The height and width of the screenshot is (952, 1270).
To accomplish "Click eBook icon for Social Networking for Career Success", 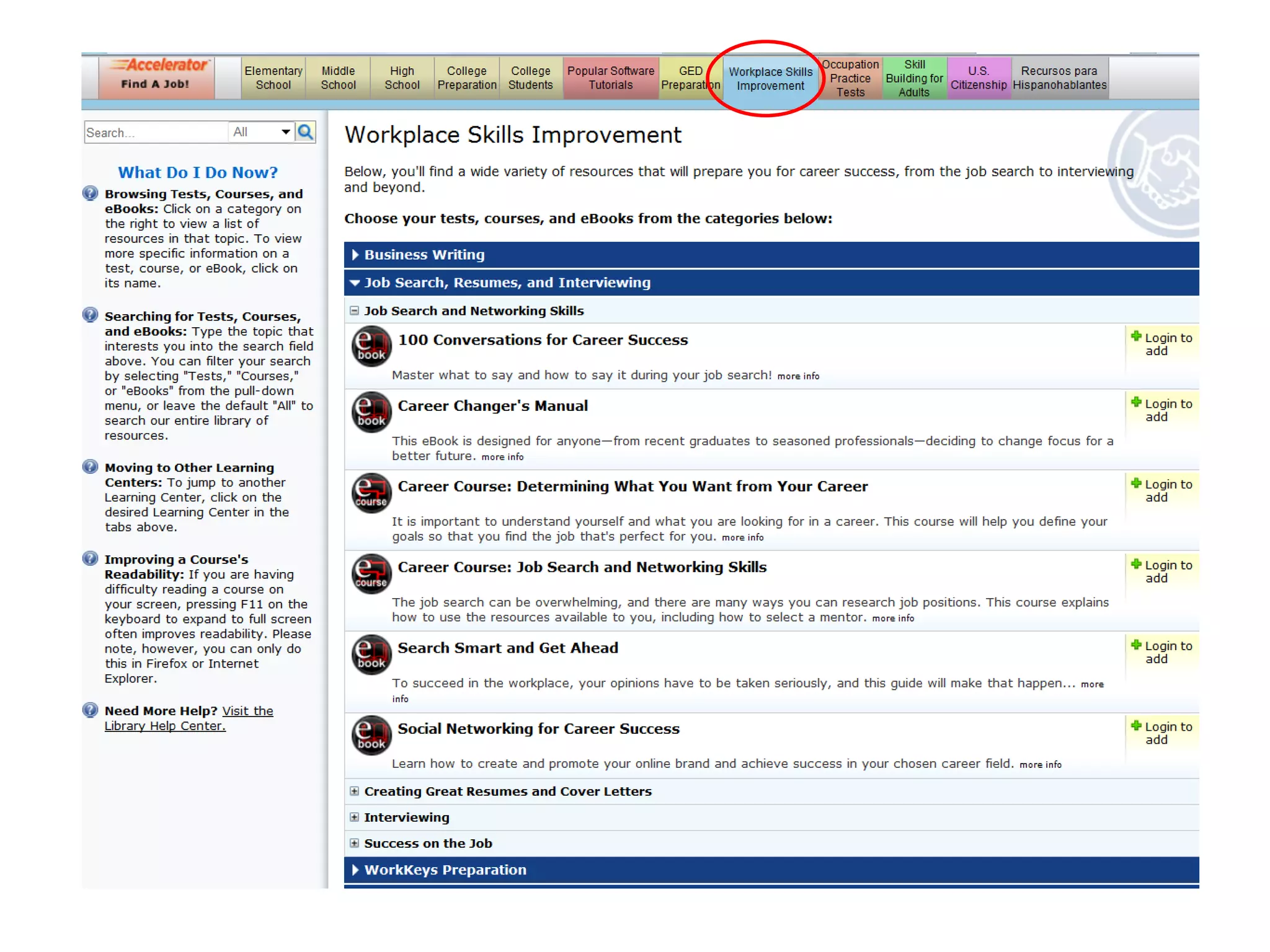I will click(371, 736).
